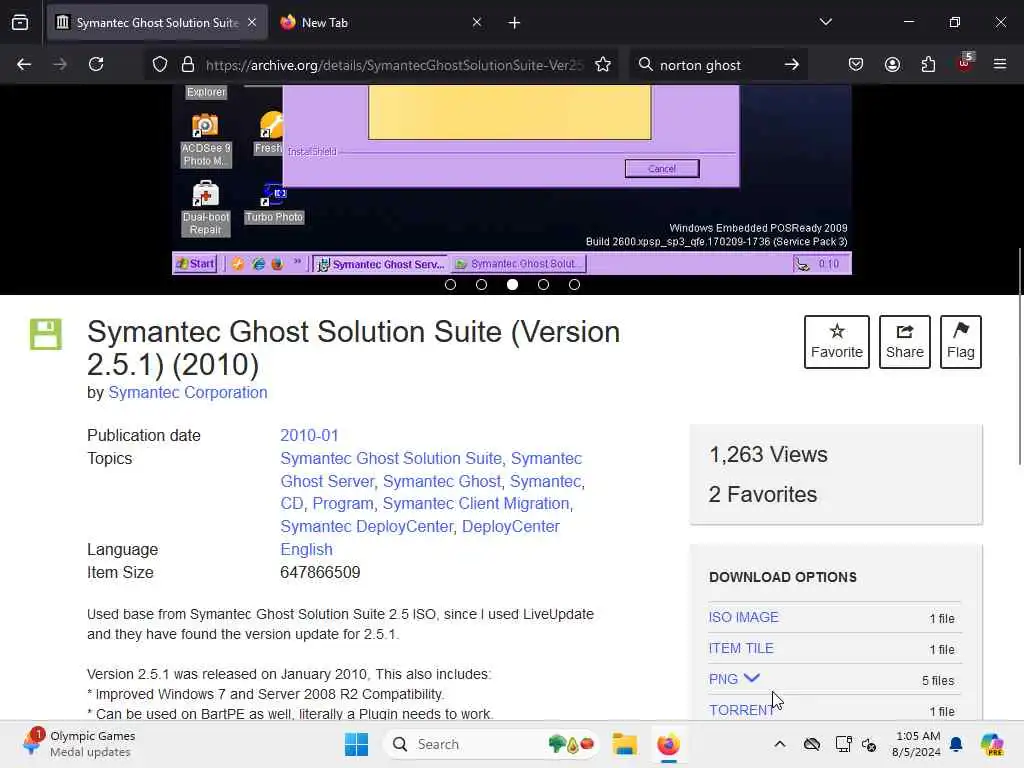The height and width of the screenshot is (768, 1024).
Task: Open the English language link
Action: [306, 549]
